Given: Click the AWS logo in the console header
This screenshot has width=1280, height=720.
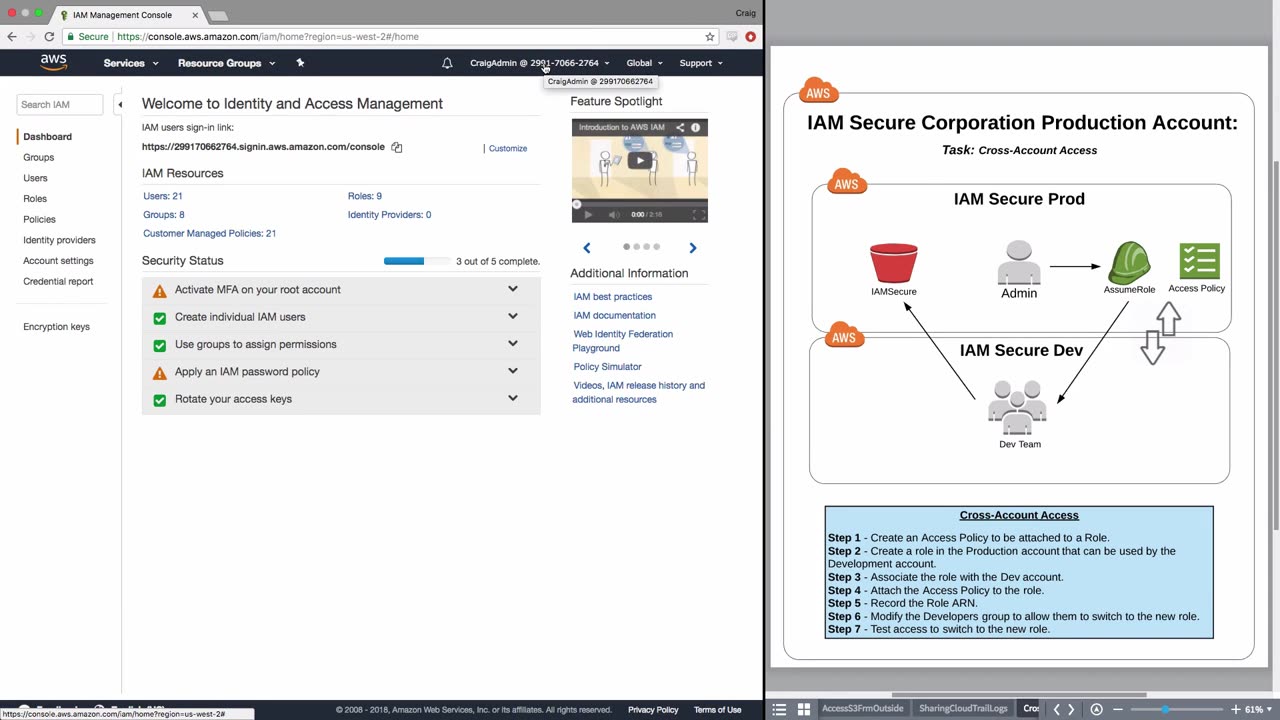Looking at the screenshot, I should coord(54,62).
